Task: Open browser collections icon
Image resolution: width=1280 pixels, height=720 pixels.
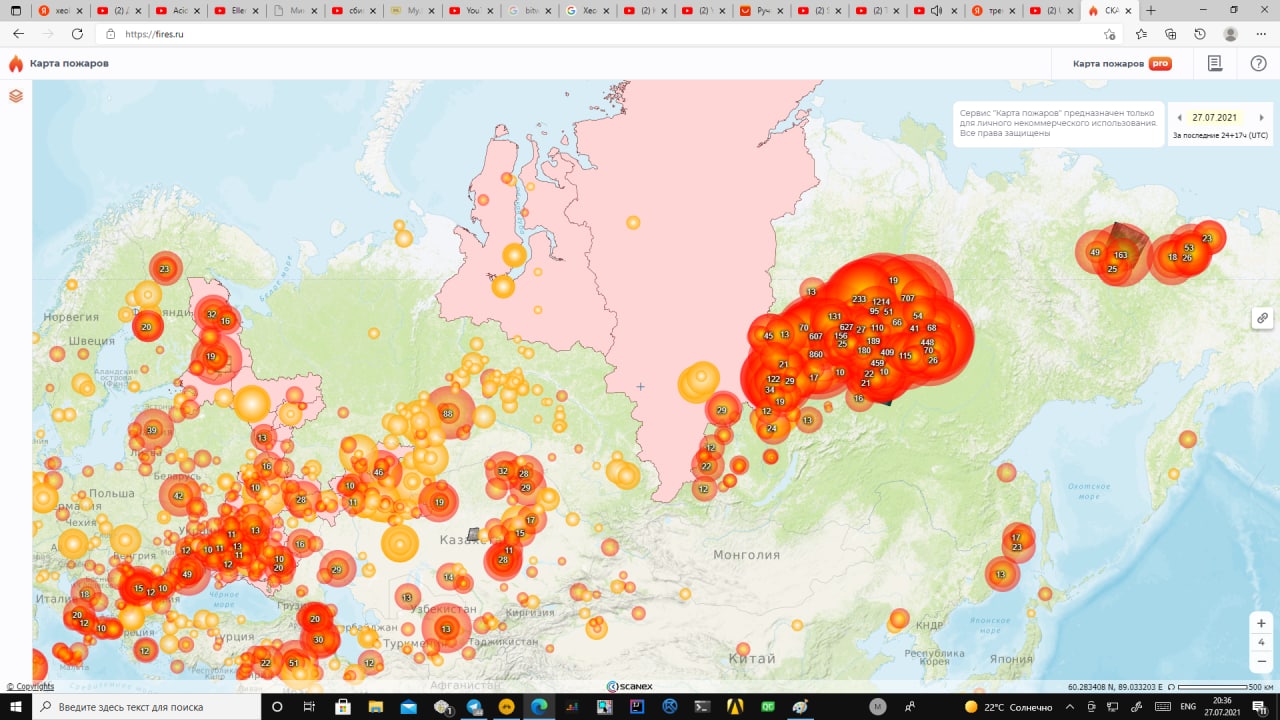Action: tap(1171, 33)
